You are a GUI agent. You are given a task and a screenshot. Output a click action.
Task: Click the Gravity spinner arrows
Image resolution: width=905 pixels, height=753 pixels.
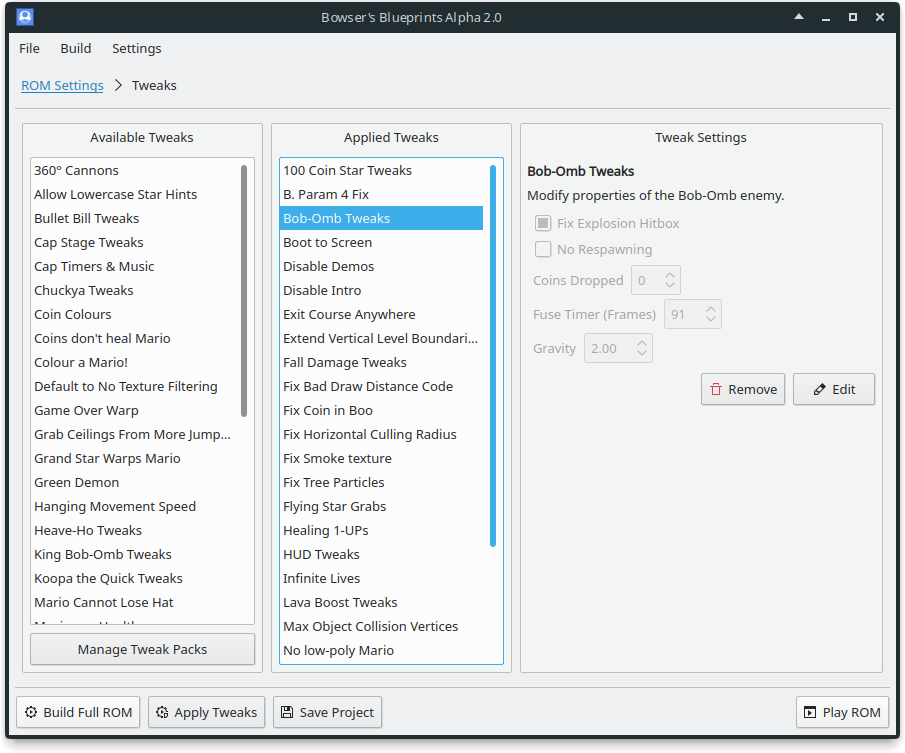(642, 349)
